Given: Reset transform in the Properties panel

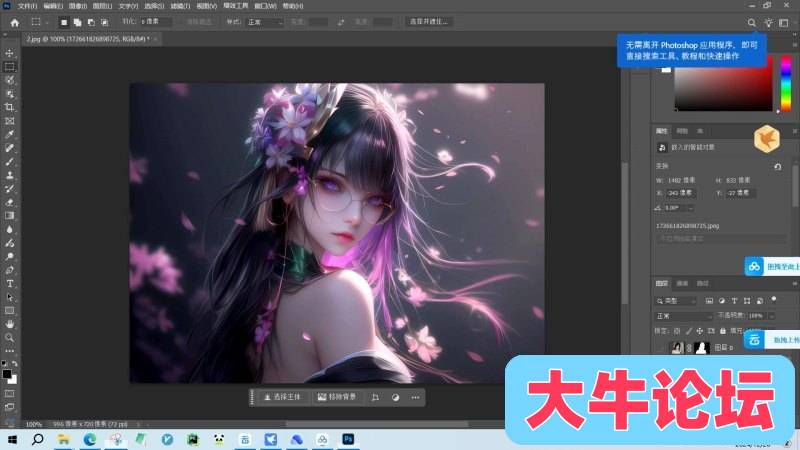Looking at the screenshot, I should pyautogui.click(x=778, y=166).
